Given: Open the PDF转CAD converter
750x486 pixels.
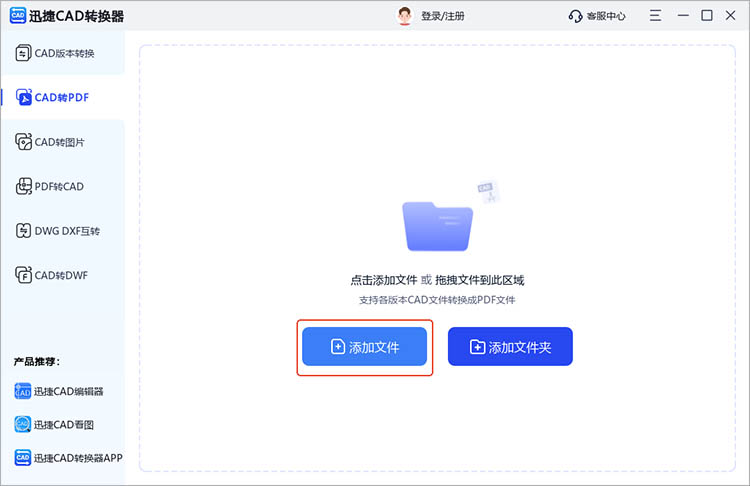Looking at the screenshot, I should click(x=63, y=187).
